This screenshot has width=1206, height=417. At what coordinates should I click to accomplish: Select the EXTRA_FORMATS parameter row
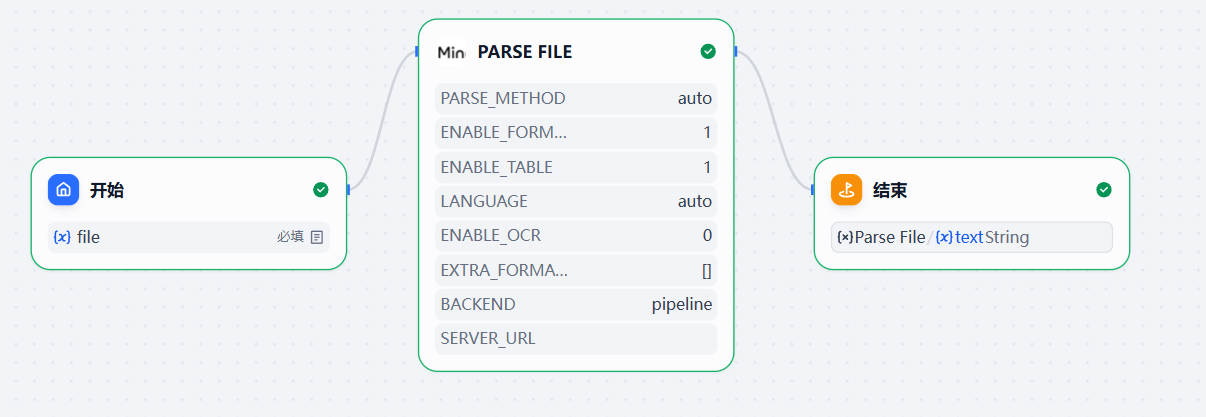[x=576, y=270]
